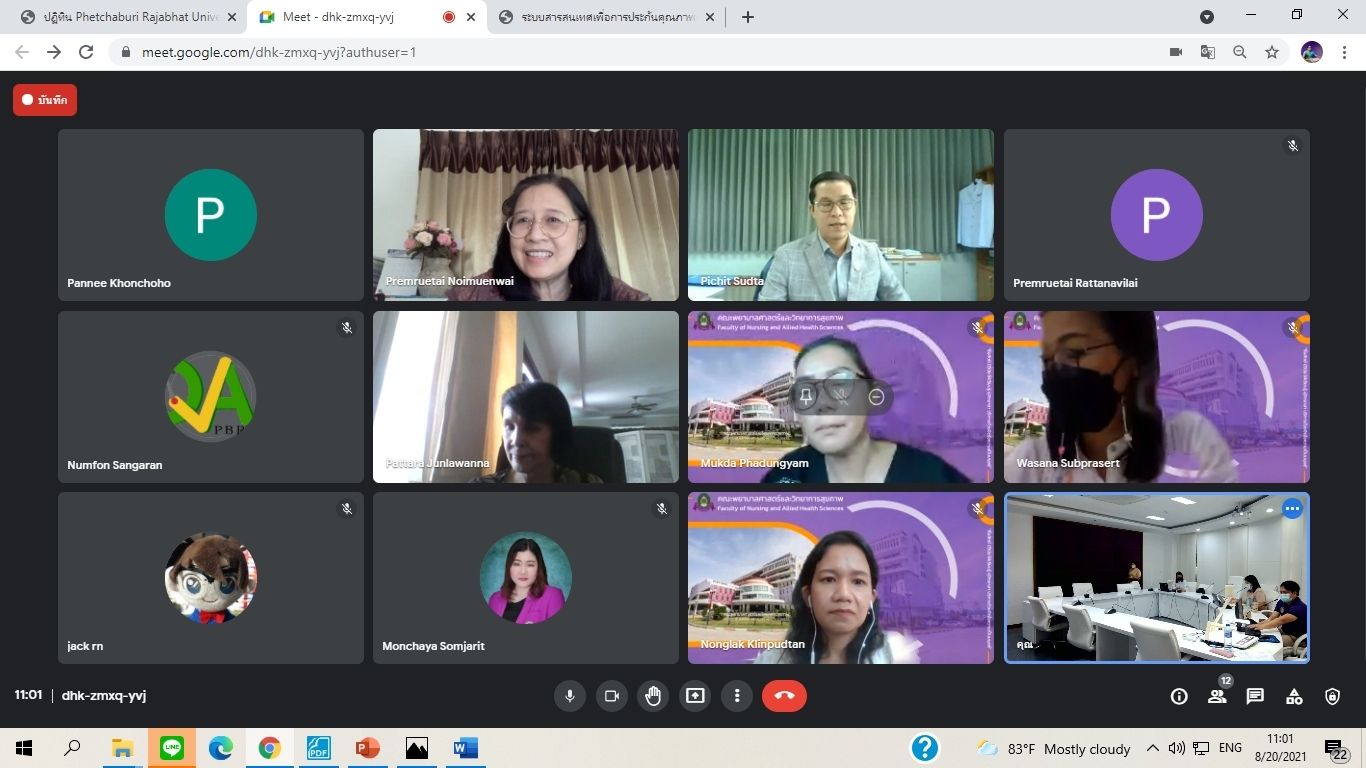
Task: Switch to the Phetchaburi Rajabhat University tab
Action: [x=130, y=17]
